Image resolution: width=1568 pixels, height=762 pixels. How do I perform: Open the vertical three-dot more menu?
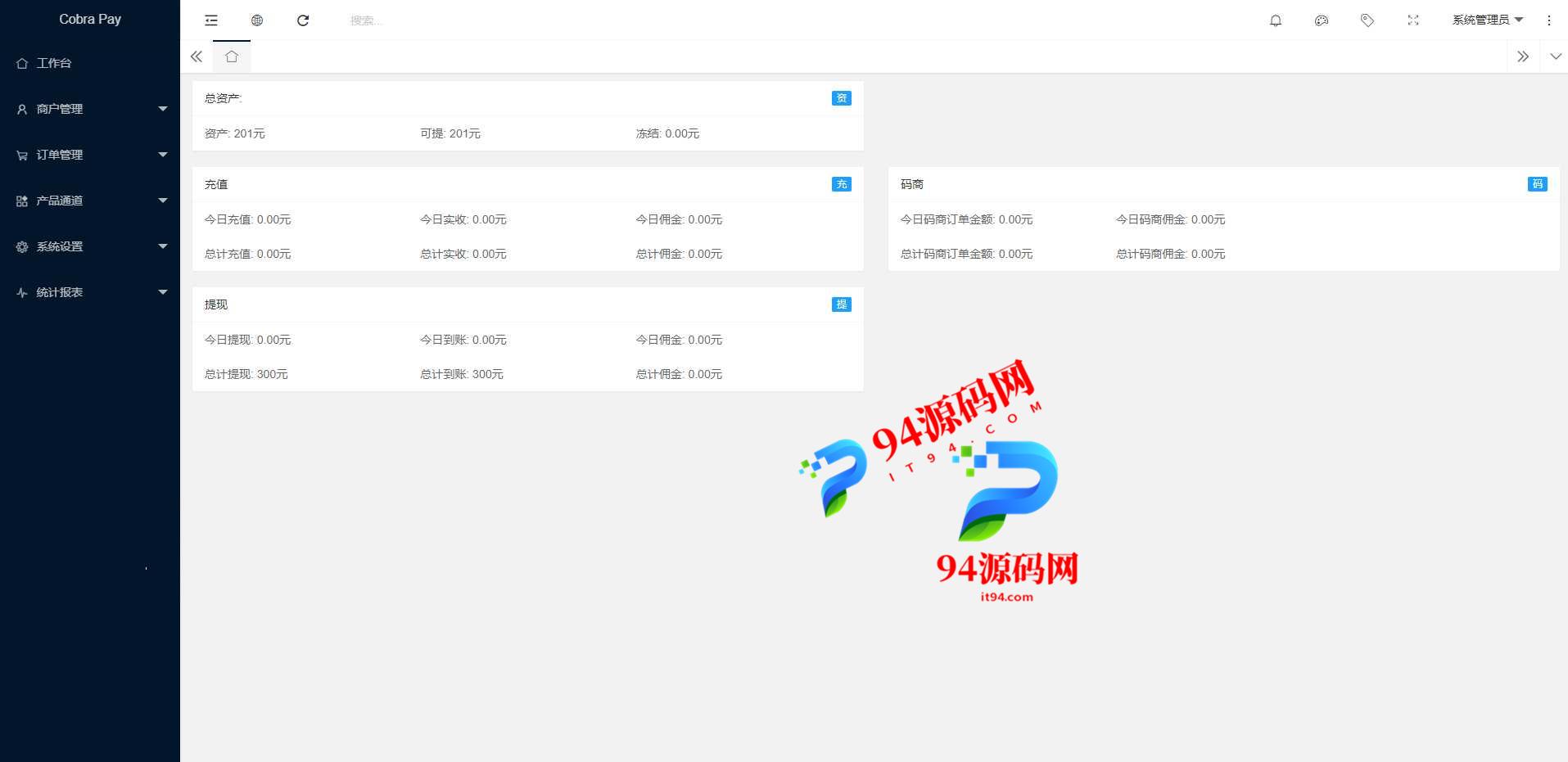coord(1549,20)
